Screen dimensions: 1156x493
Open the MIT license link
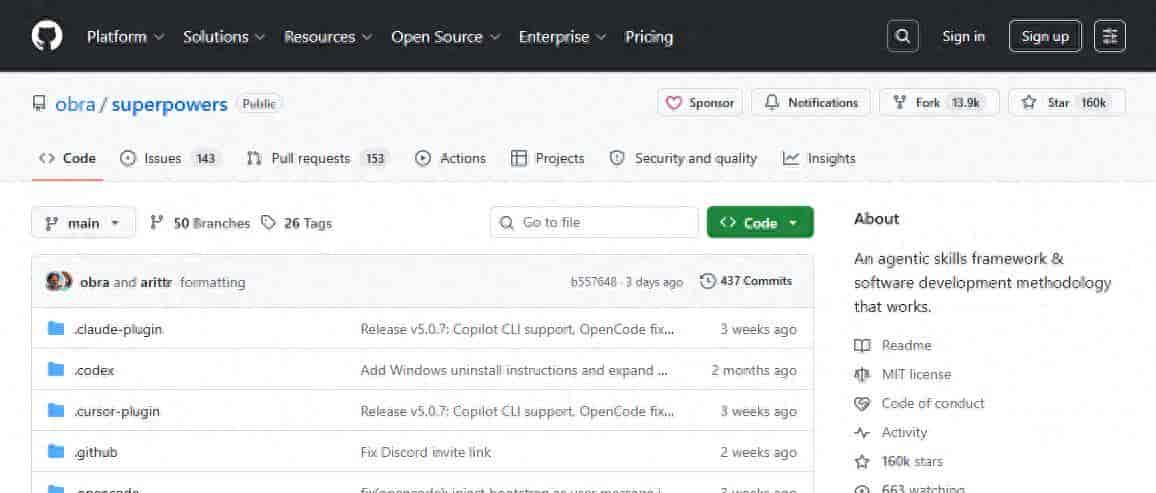915,374
